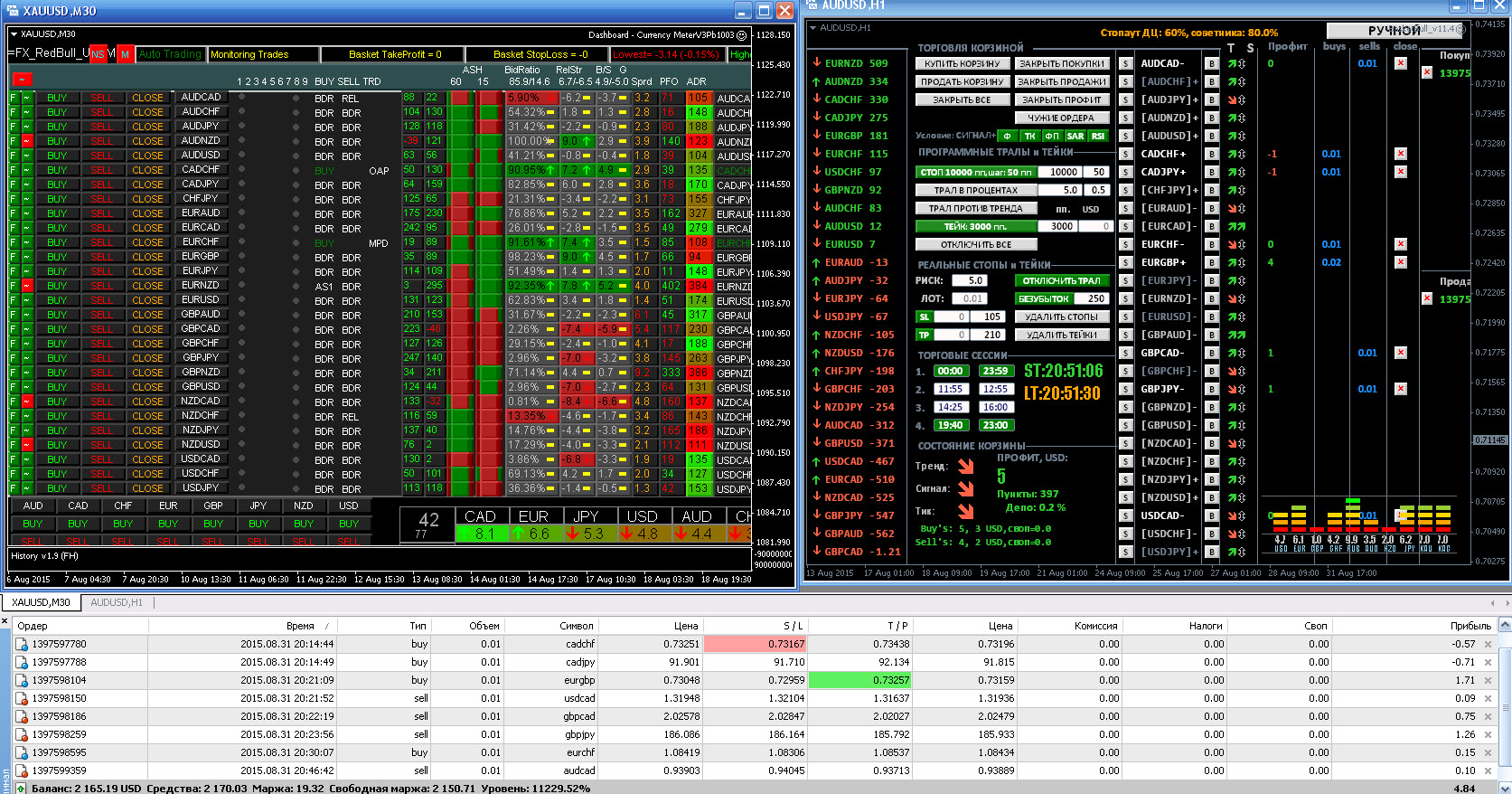This screenshot has height=794, width=1512.
Task: Click the red M button beside NS
Action: pos(126,54)
